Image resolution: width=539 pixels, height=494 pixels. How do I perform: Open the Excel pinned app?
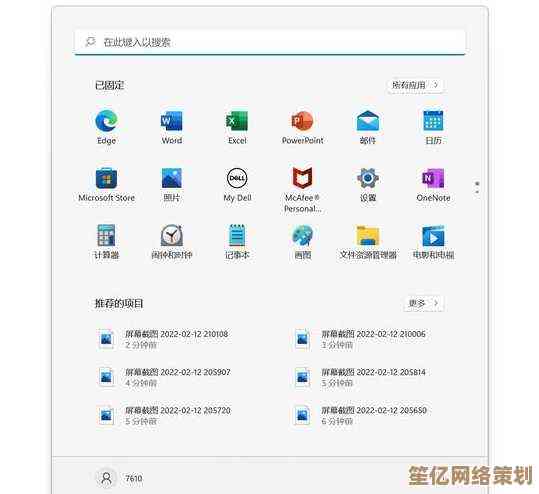click(x=237, y=127)
